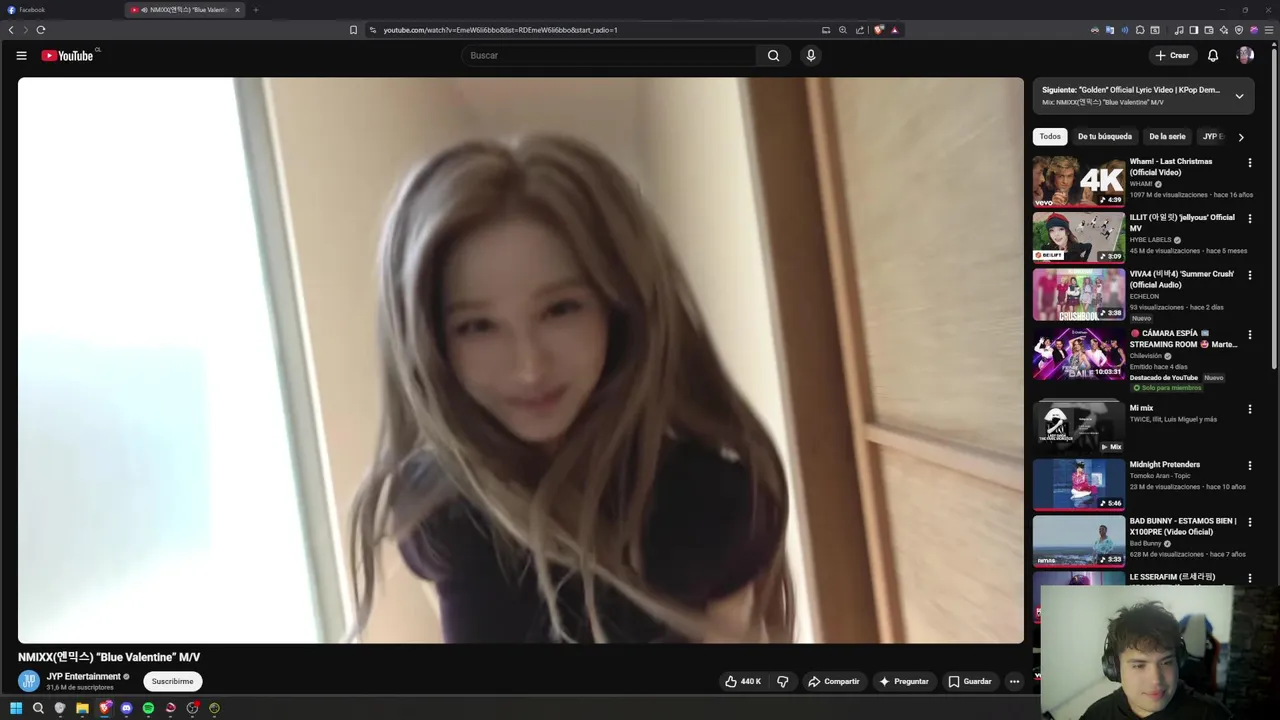Reload the page with refresh icon
This screenshot has width=1280, height=720.
pyautogui.click(x=41, y=30)
